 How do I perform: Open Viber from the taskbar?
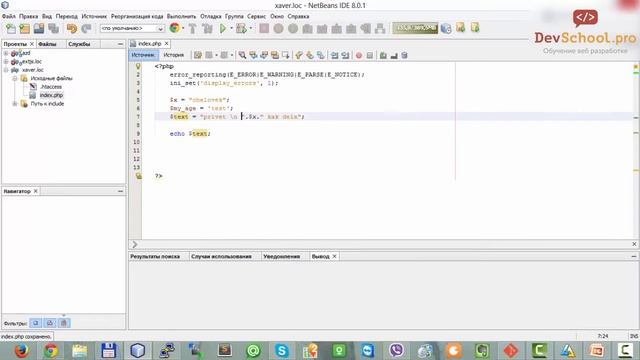pyautogui.click(x=396, y=351)
